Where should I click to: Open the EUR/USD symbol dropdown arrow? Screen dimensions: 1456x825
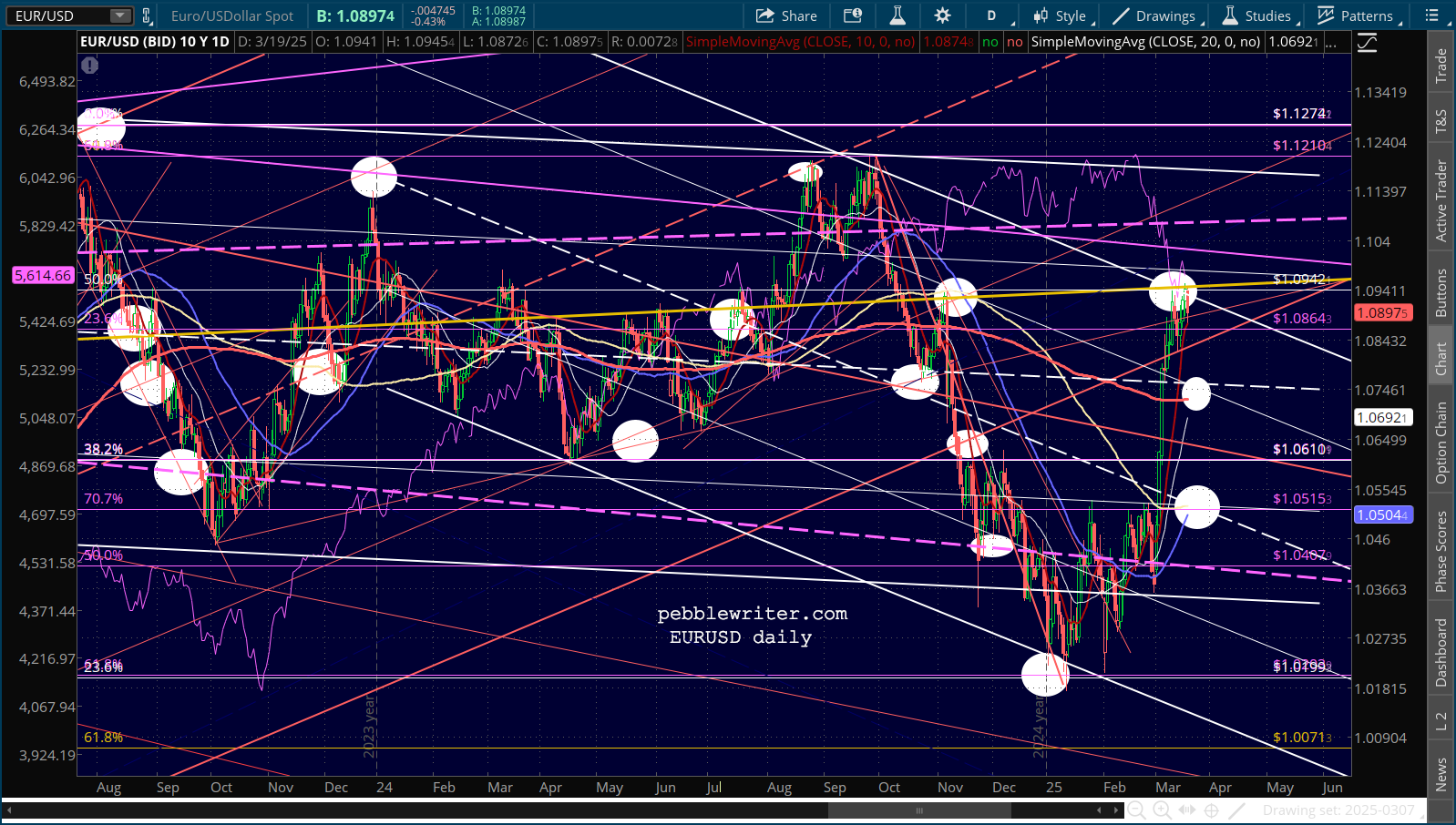tap(120, 15)
